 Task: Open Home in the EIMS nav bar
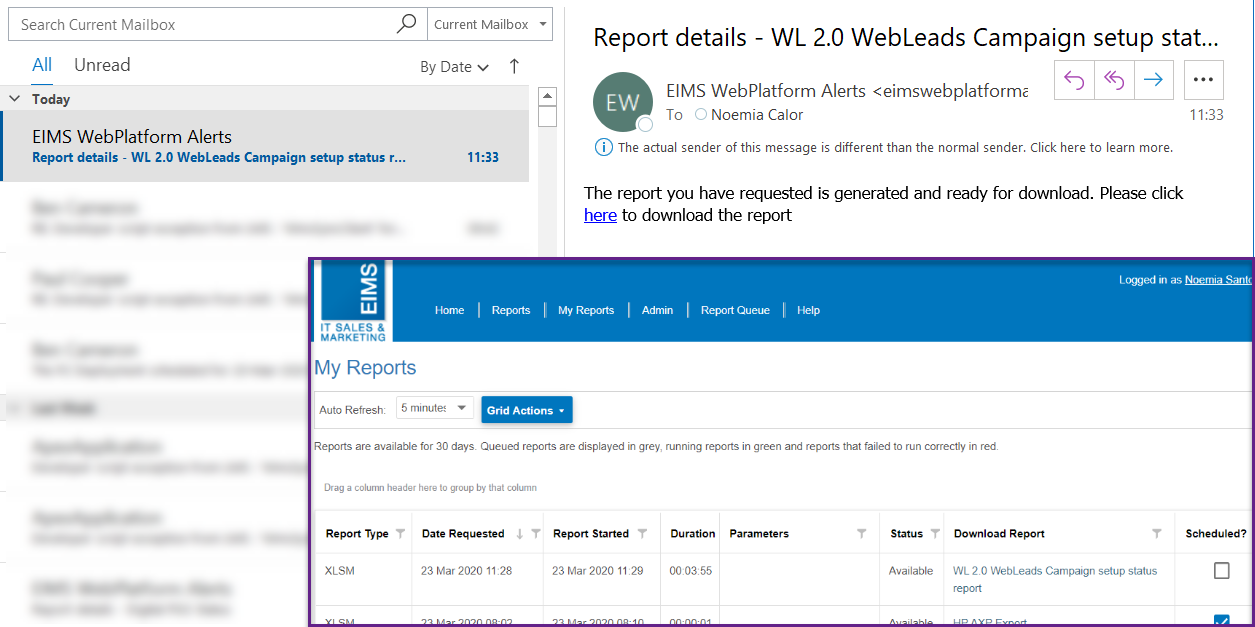[x=449, y=310]
